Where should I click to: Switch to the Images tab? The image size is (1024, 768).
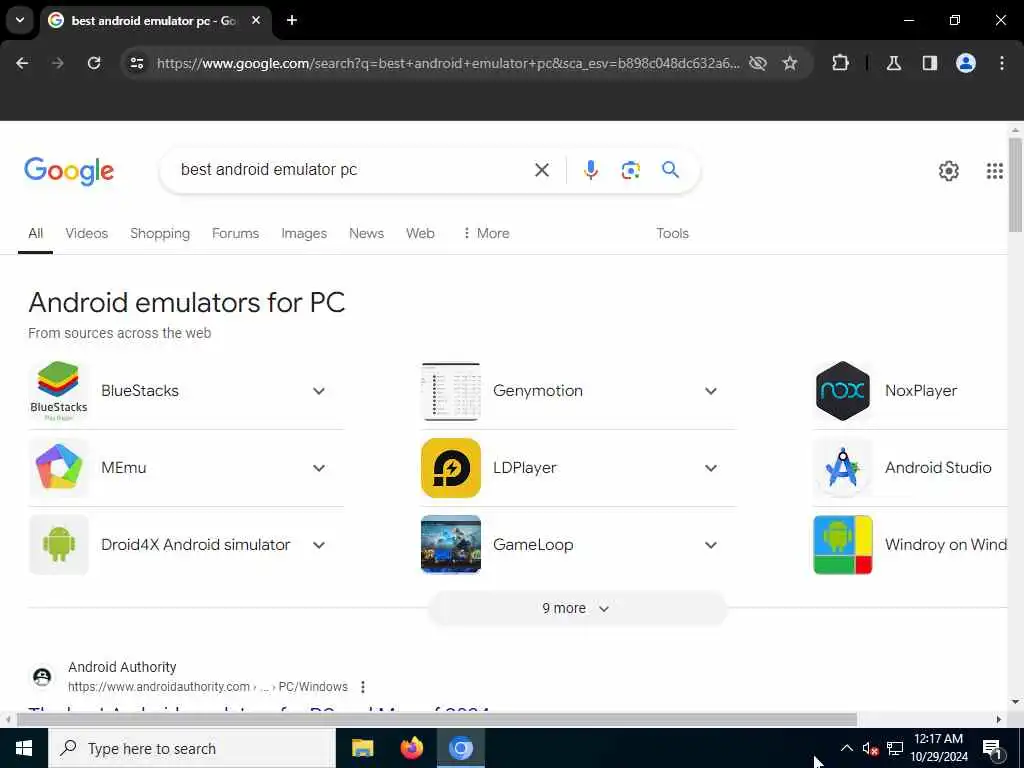[304, 233]
